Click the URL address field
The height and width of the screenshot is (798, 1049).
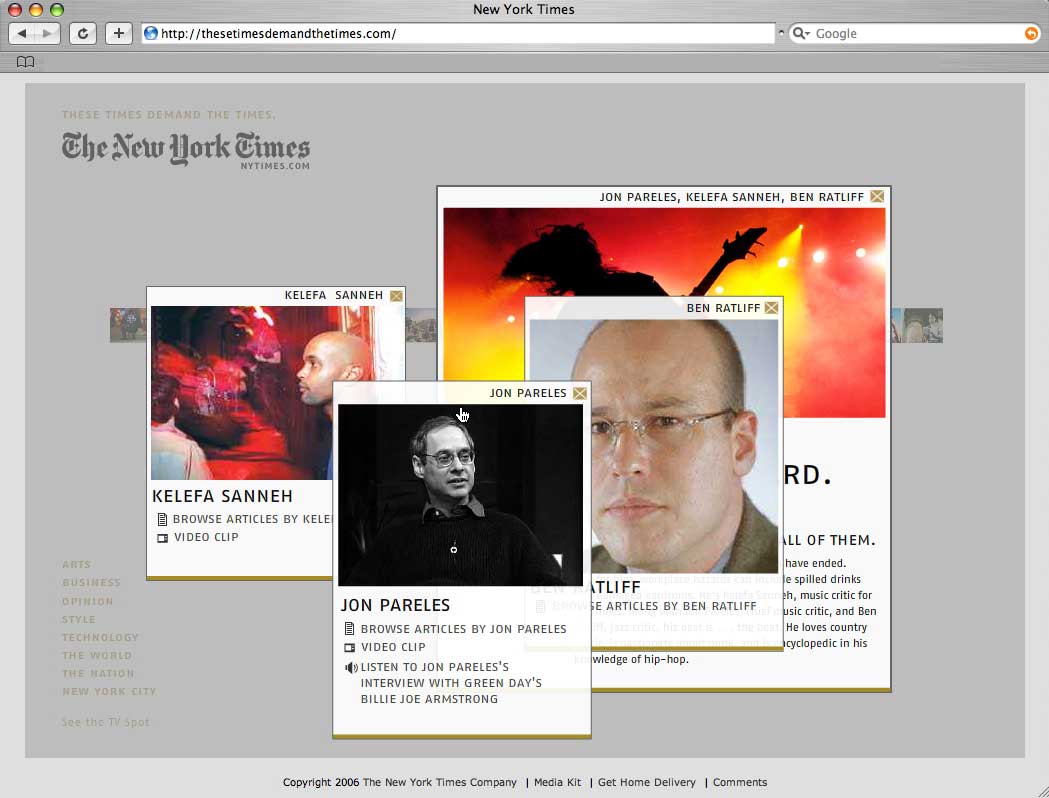(460, 34)
